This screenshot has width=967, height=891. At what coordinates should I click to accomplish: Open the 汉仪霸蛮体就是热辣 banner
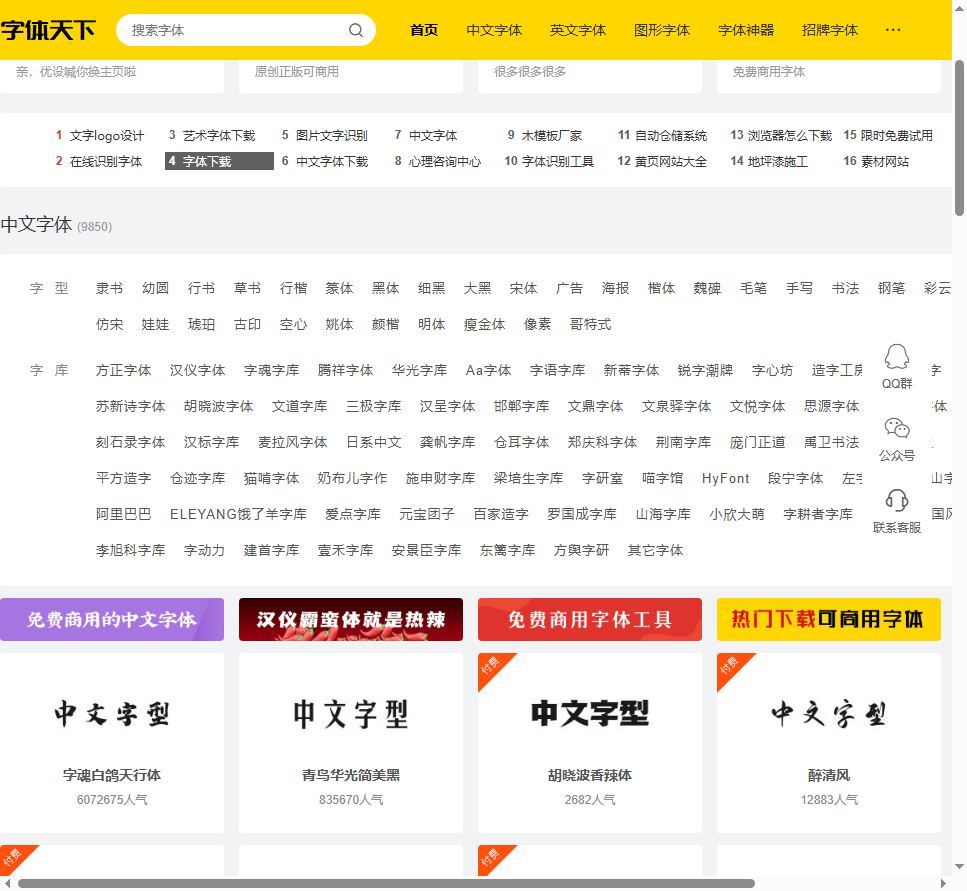point(351,619)
